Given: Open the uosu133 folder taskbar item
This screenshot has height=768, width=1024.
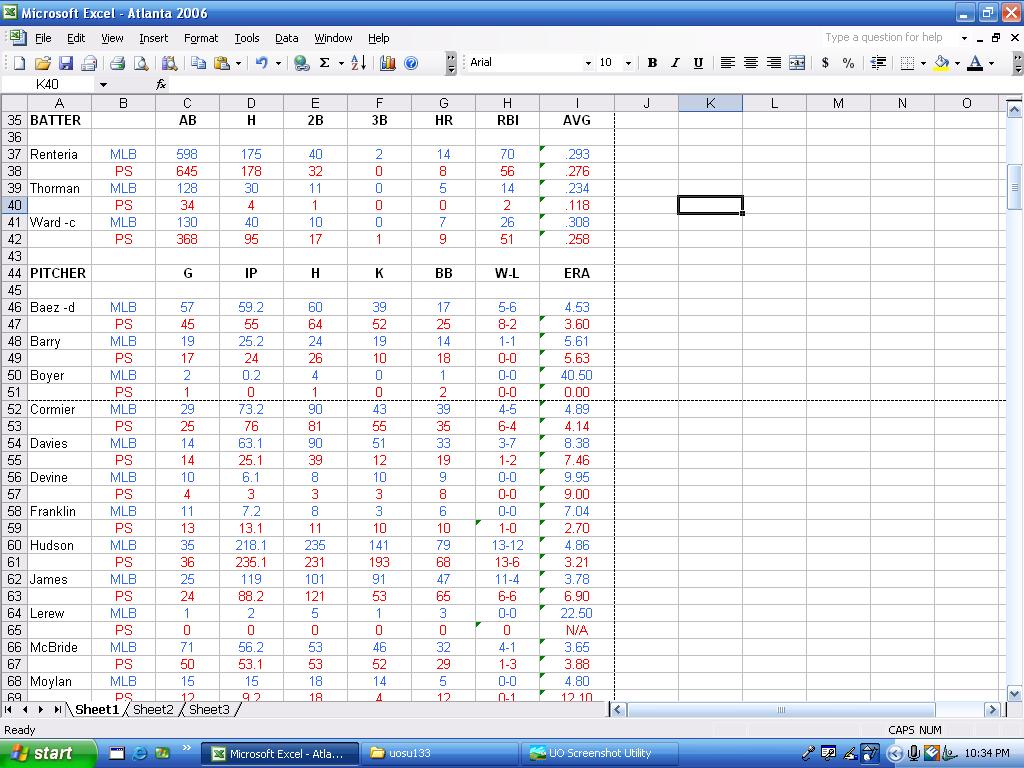Looking at the screenshot, I should point(440,753).
